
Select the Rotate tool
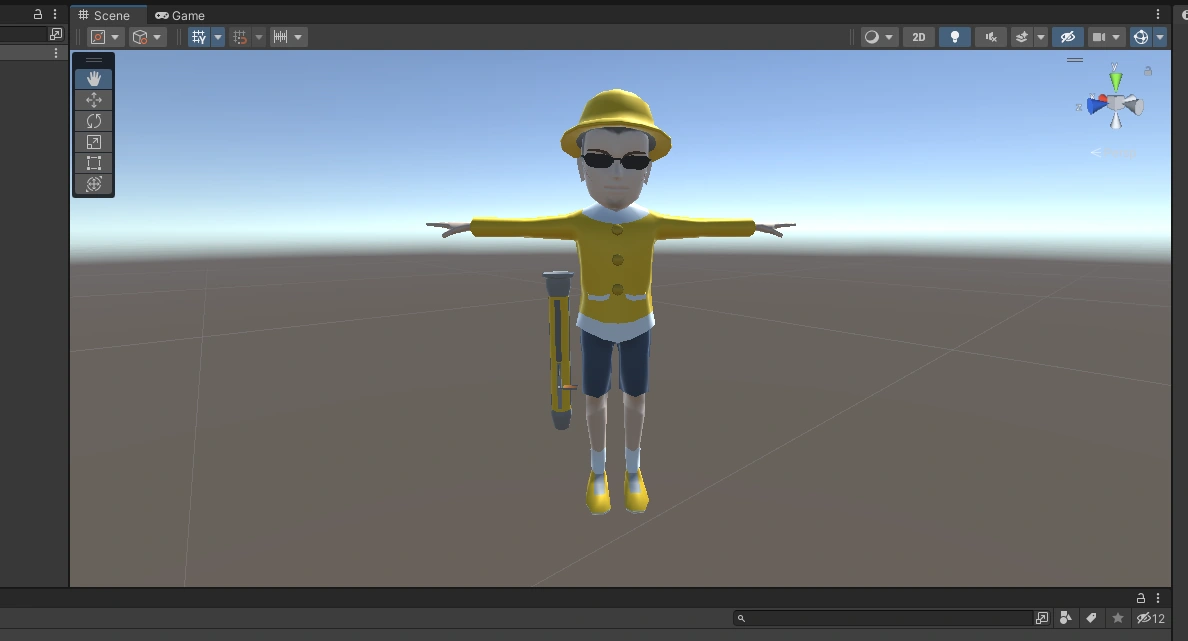coord(93,120)
